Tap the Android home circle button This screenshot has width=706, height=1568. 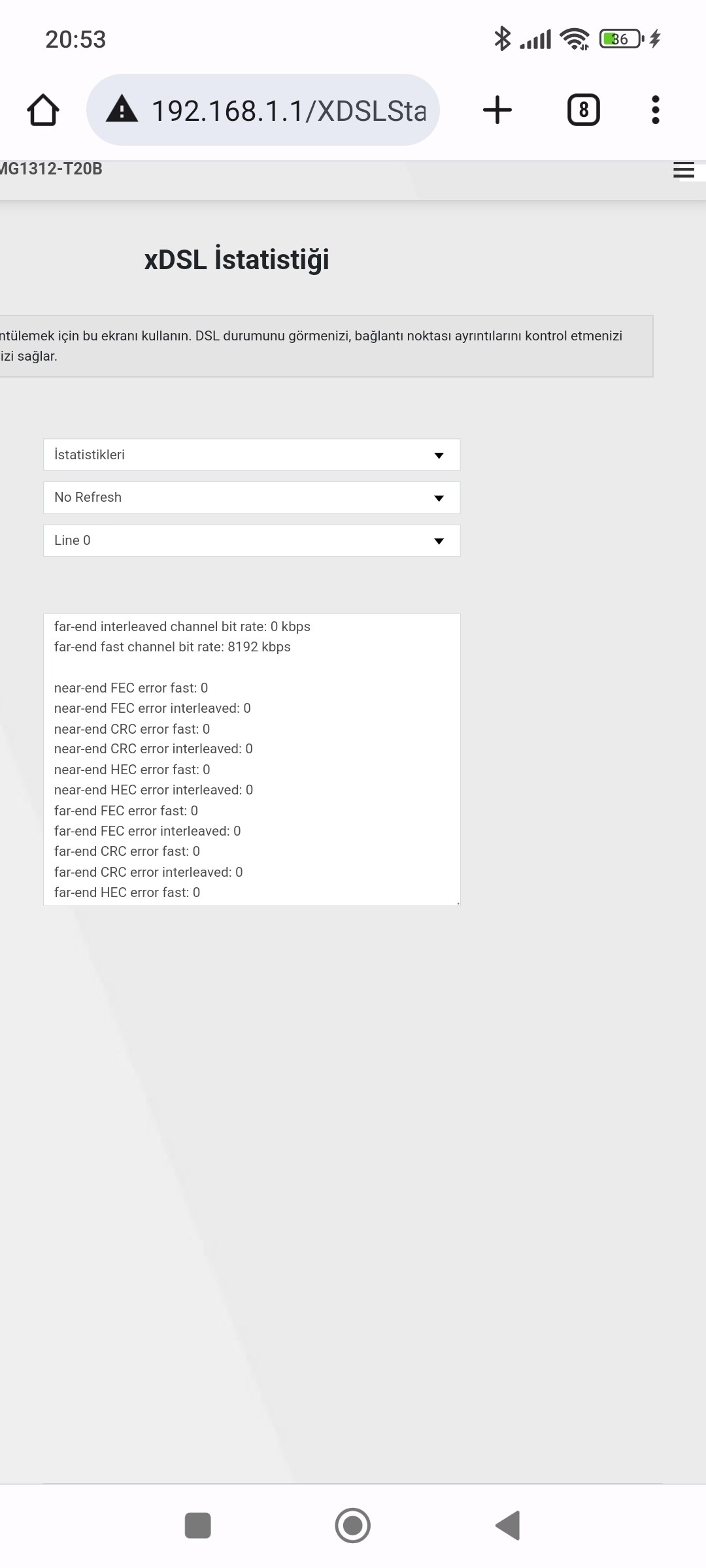353,1526
